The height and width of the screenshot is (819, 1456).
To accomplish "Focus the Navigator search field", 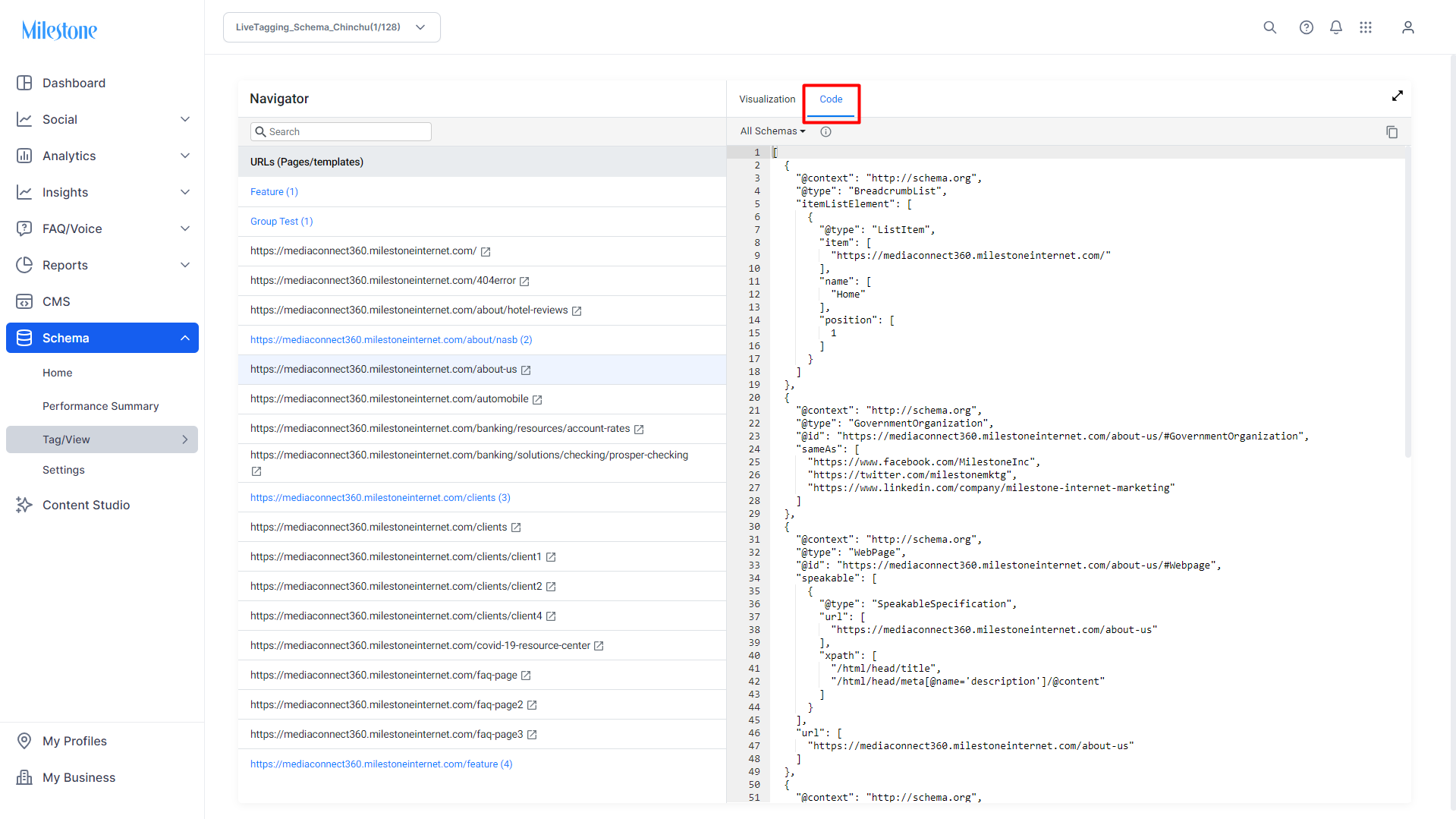I will click(341, 132).
